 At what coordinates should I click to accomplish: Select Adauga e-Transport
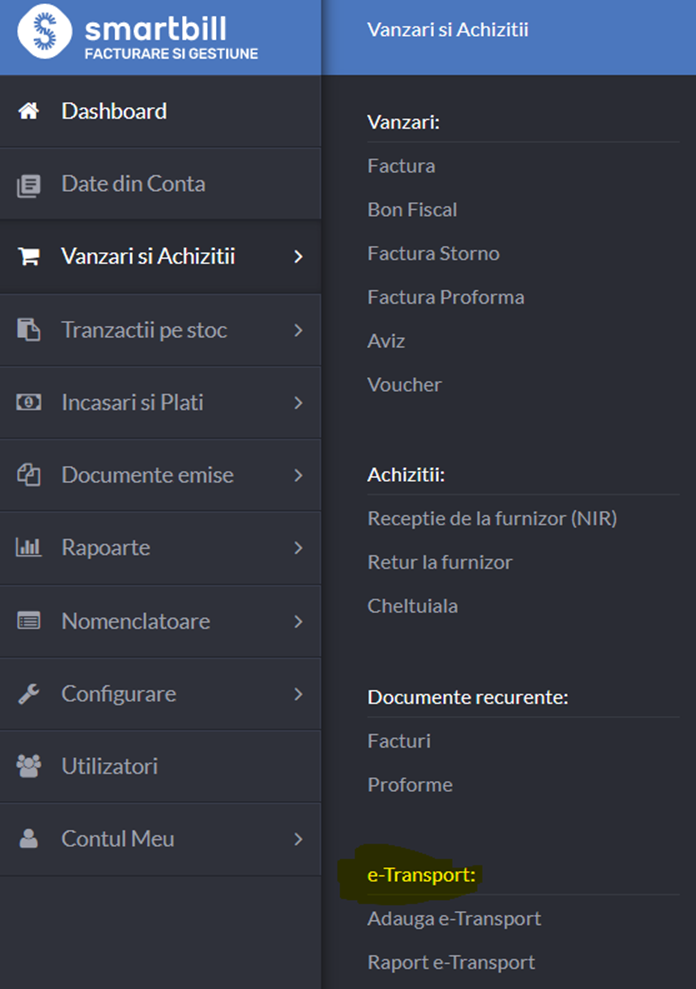click(454, 919)
